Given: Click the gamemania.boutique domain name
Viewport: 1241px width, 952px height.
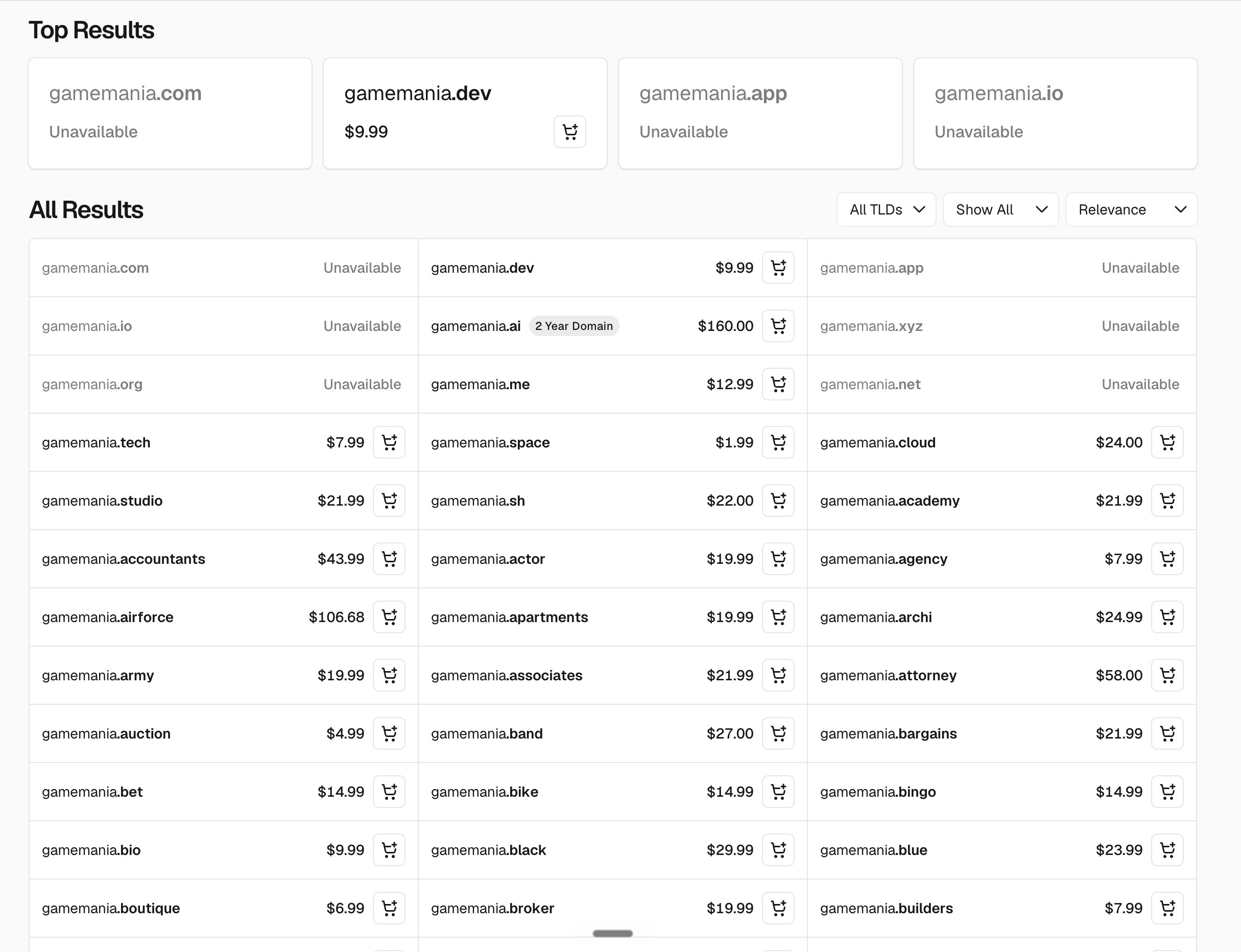Looking at the screenshot, I should coord(111,909).
